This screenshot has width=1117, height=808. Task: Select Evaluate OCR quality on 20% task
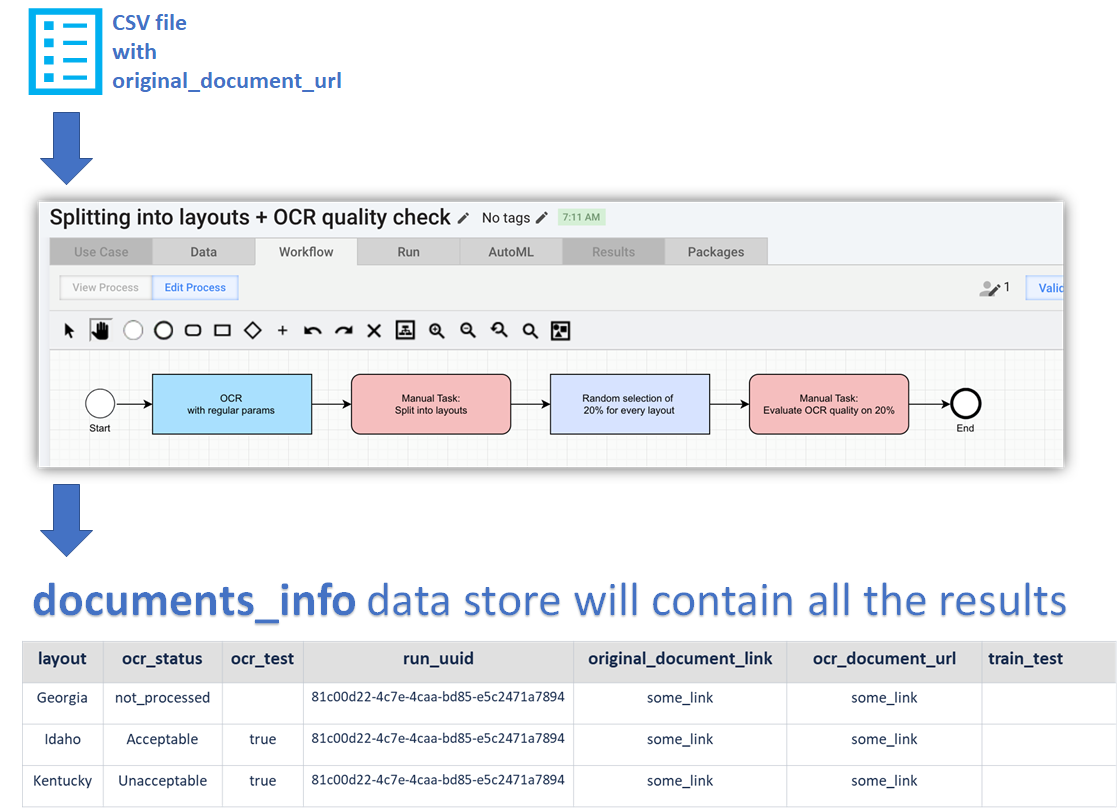[x=828, y=404]
